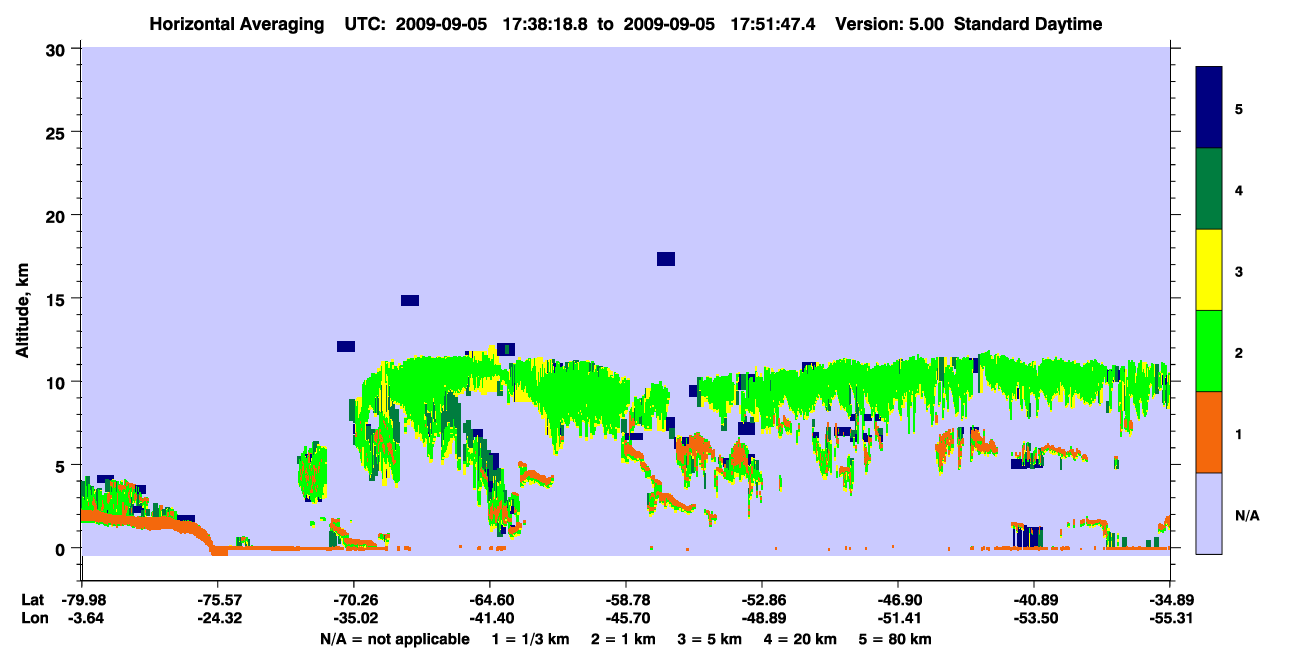
Task: Click the longitude value -45.70
Action: (x=625, y=619)
